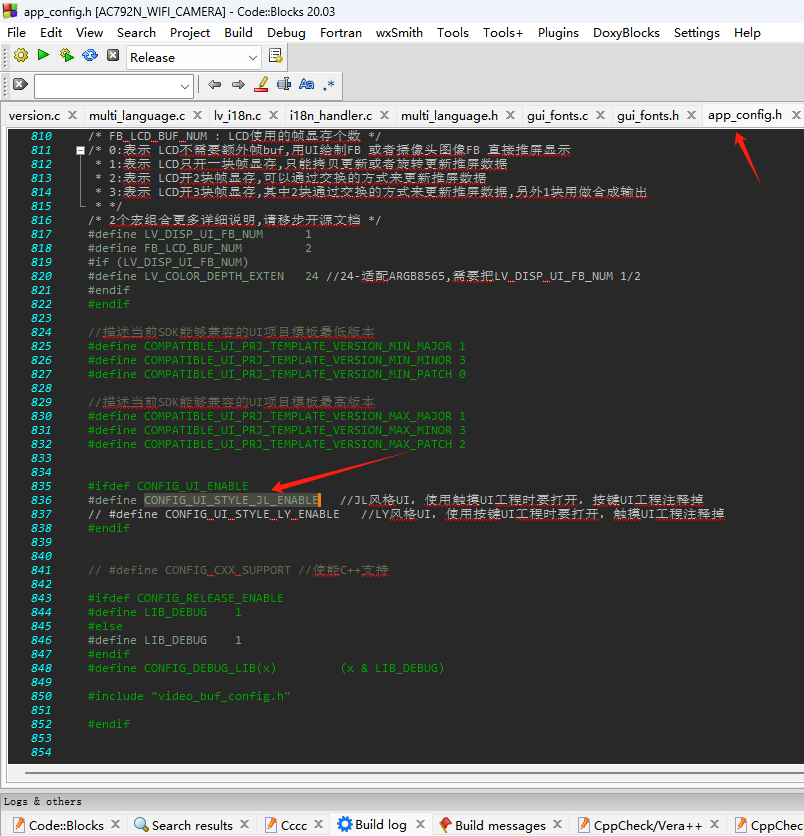Click the left arrow search-previous icon

(x=214, y=84)
